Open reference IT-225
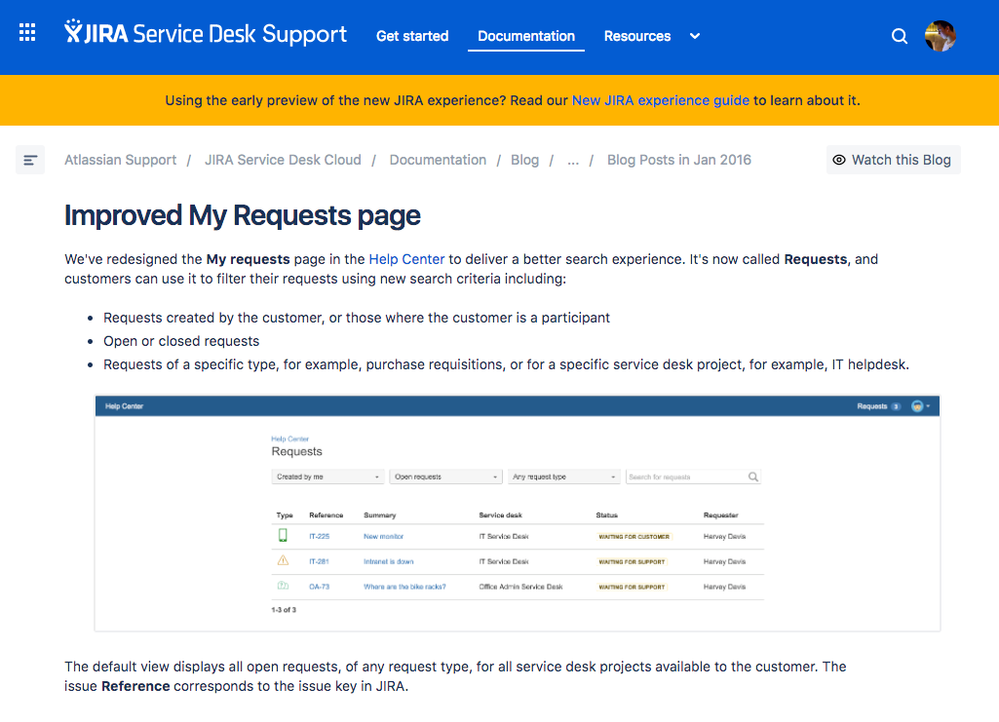This screenshot has height=722, width=999. coord(319,537)
